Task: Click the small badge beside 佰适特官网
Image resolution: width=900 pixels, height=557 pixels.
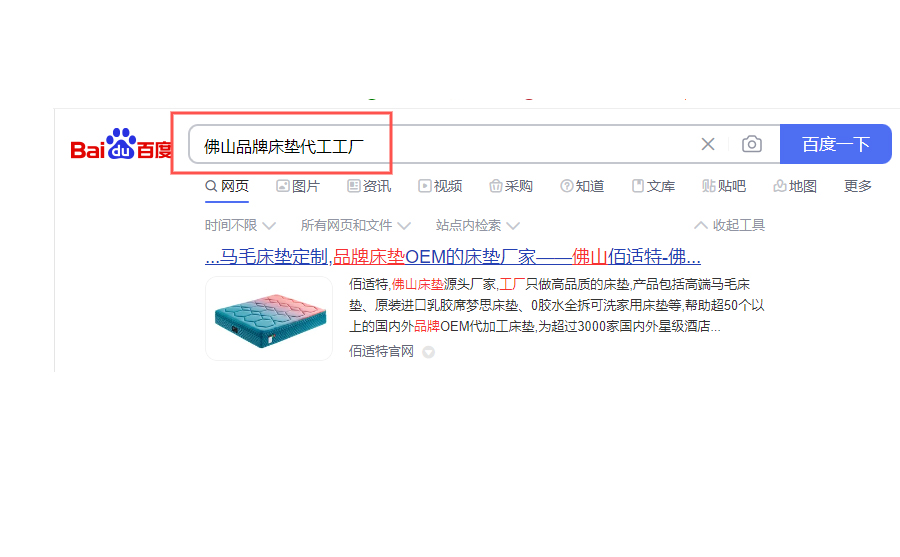Action: [428, 352]
